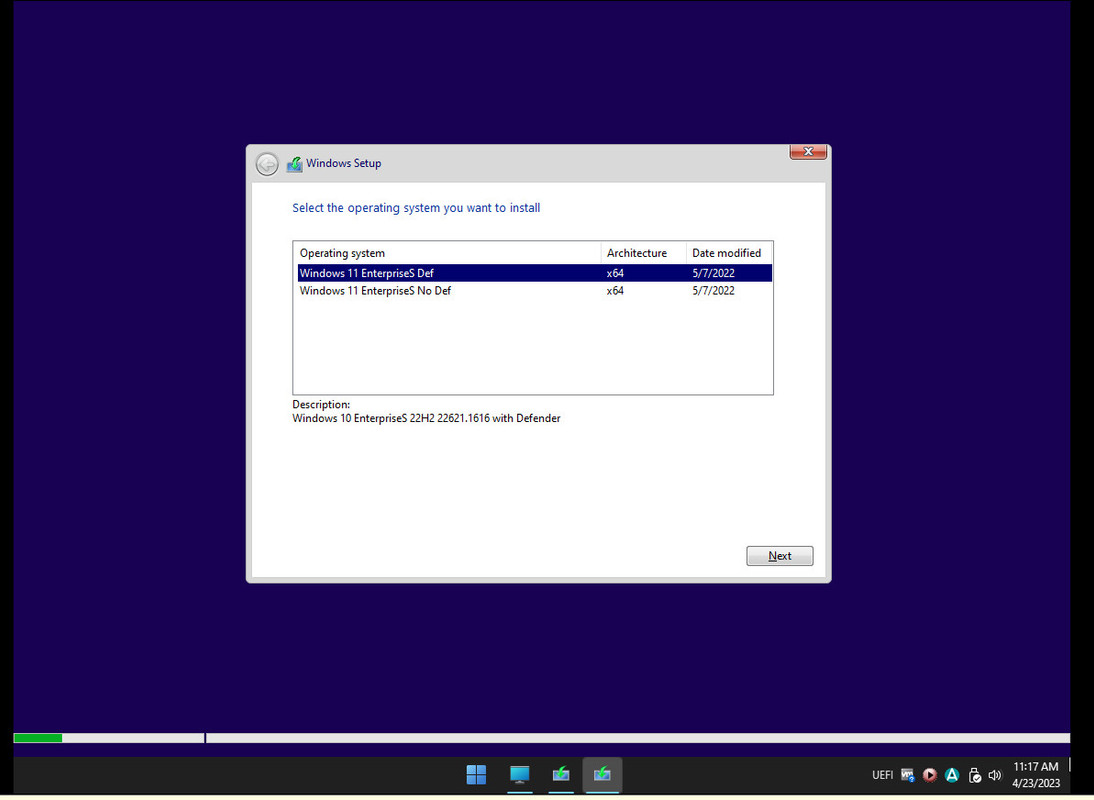Click the Architecture column header
Screen dimensions: 1094x800
coord(643,253)
